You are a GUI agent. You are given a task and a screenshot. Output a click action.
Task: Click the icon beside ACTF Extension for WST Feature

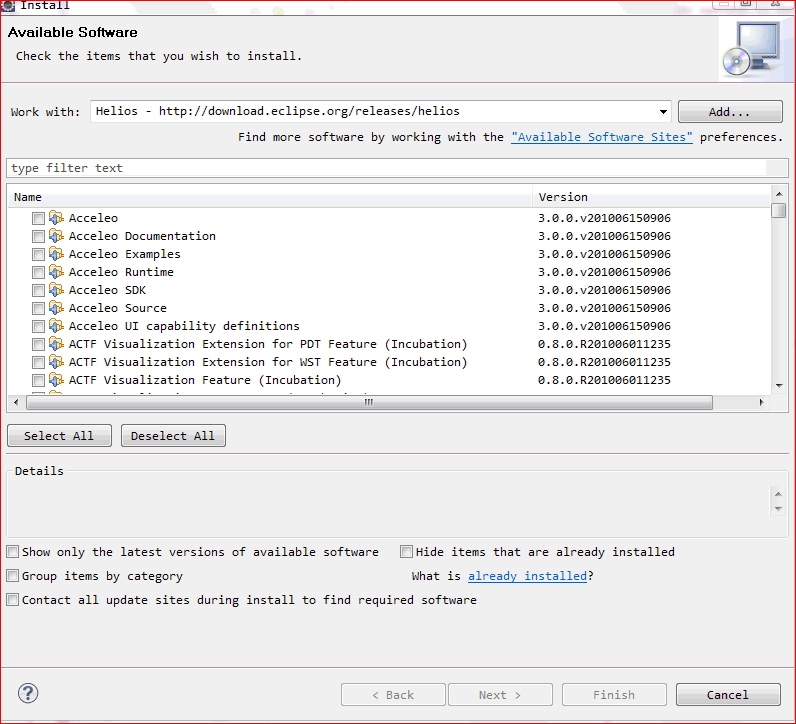point(56,362)
